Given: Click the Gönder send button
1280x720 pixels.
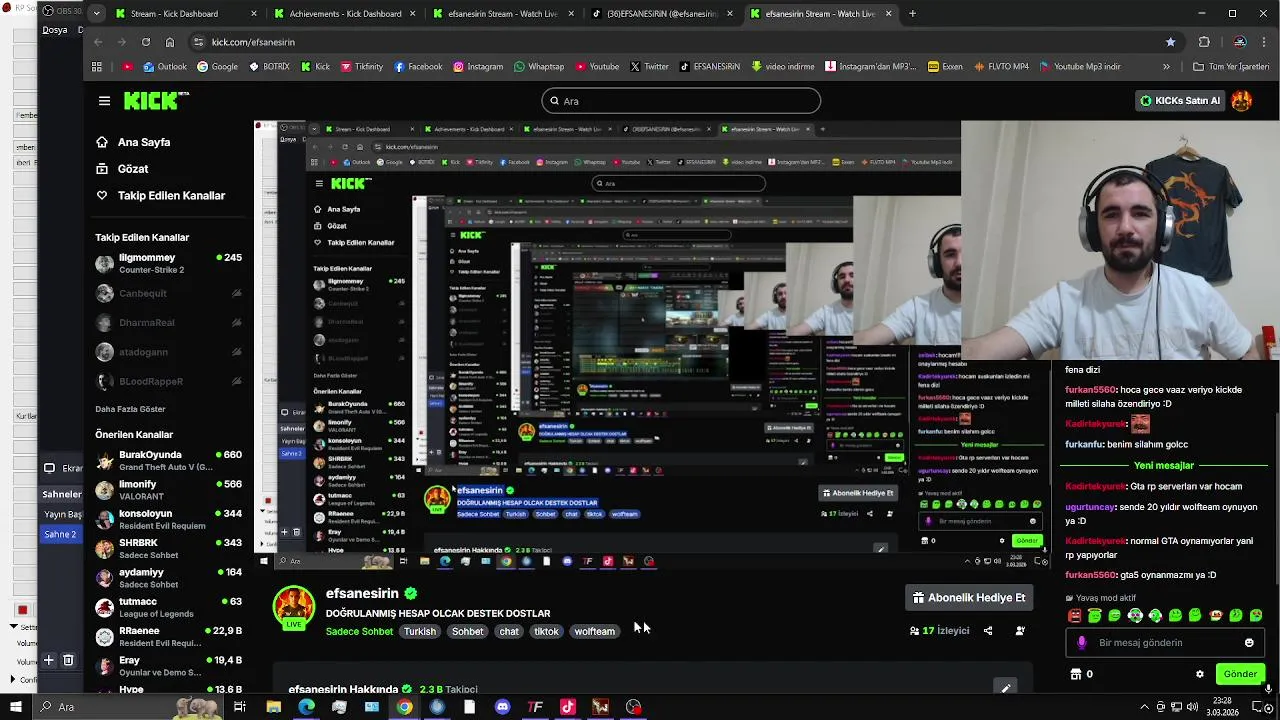Looking at the screenshot, I should 1240,674.
